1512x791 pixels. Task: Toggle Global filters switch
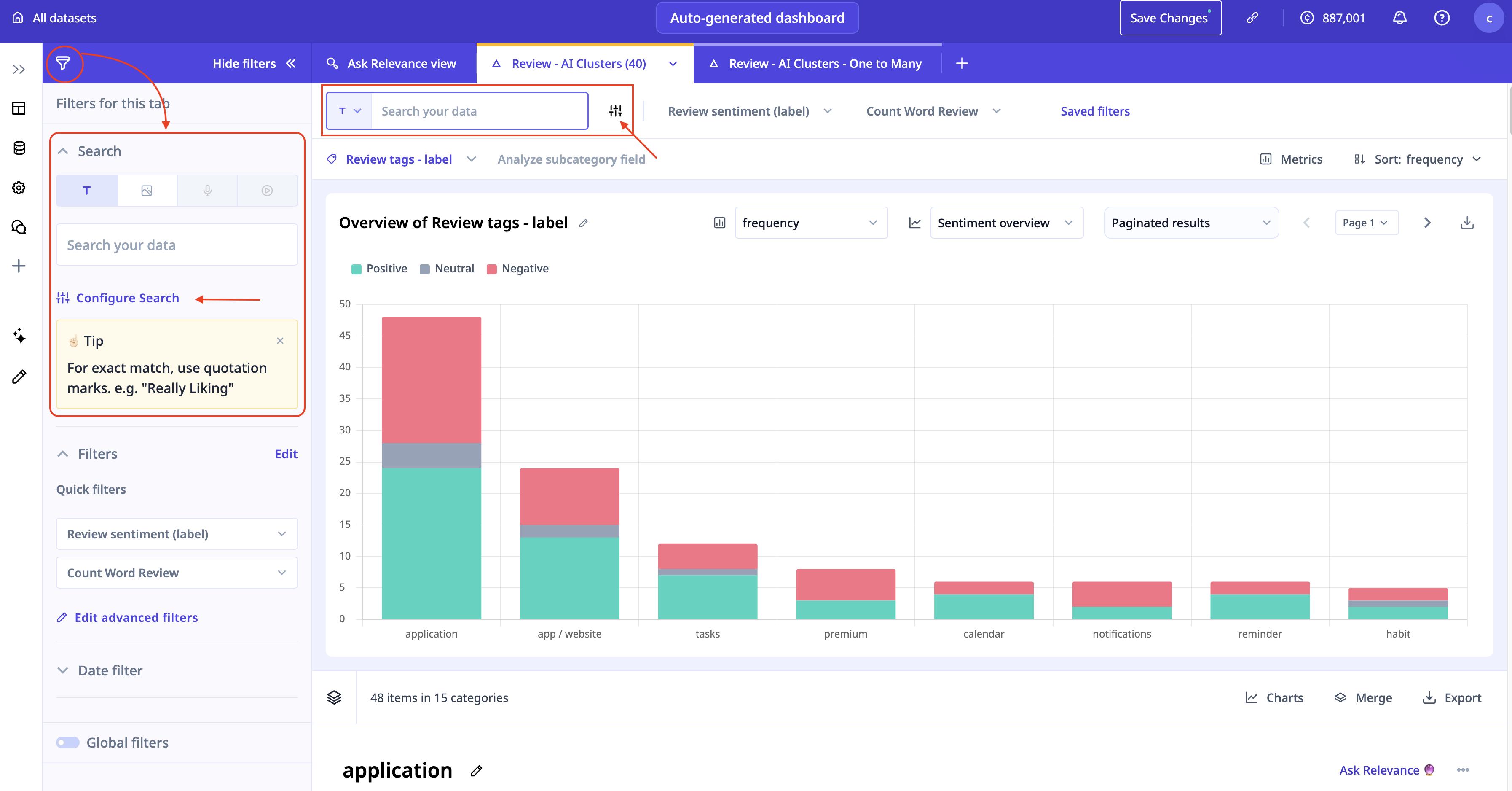pyautogui.click(x=68, y=742)
